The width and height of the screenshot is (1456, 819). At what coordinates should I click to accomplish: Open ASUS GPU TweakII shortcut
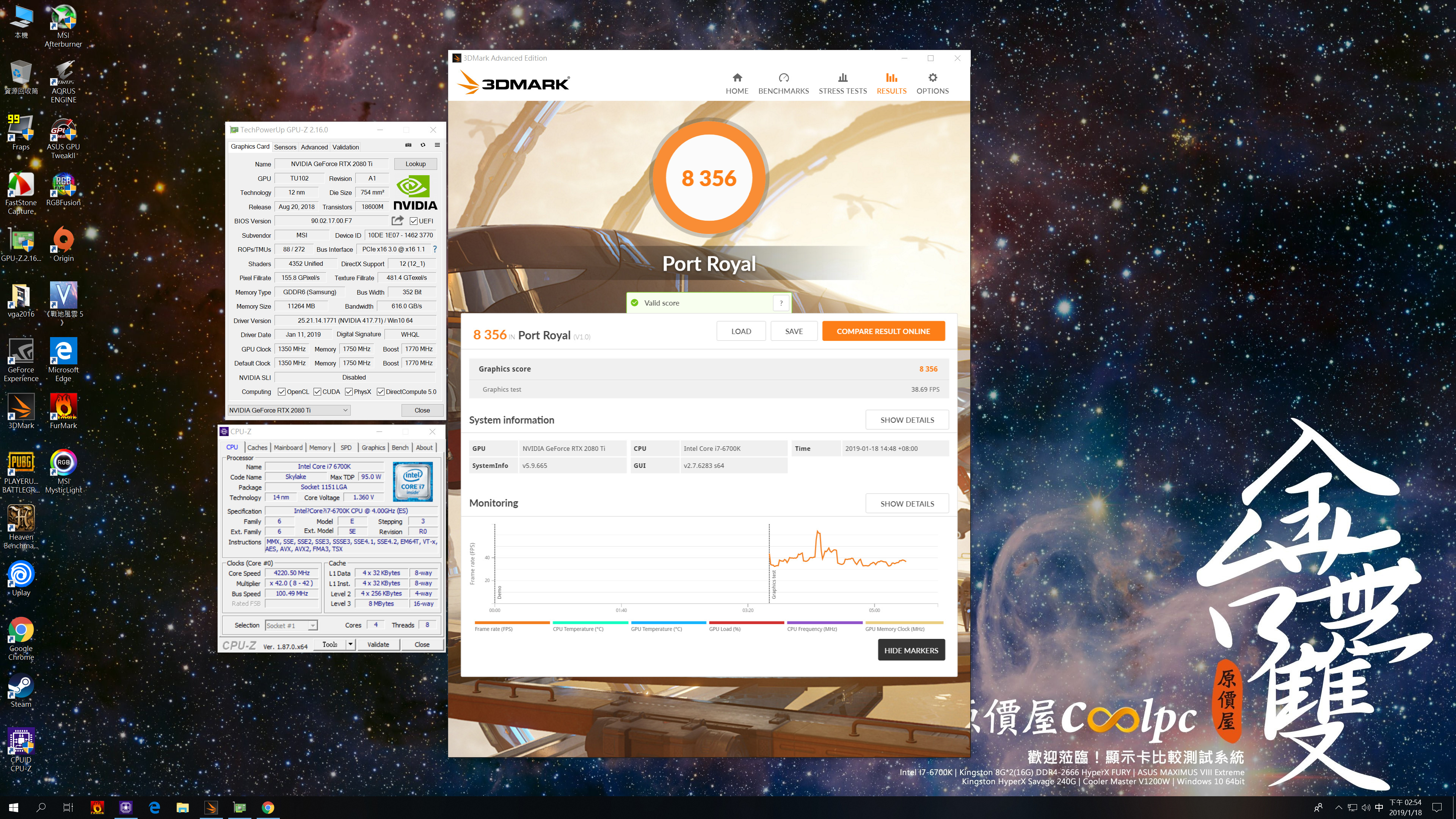coord(63,137)
